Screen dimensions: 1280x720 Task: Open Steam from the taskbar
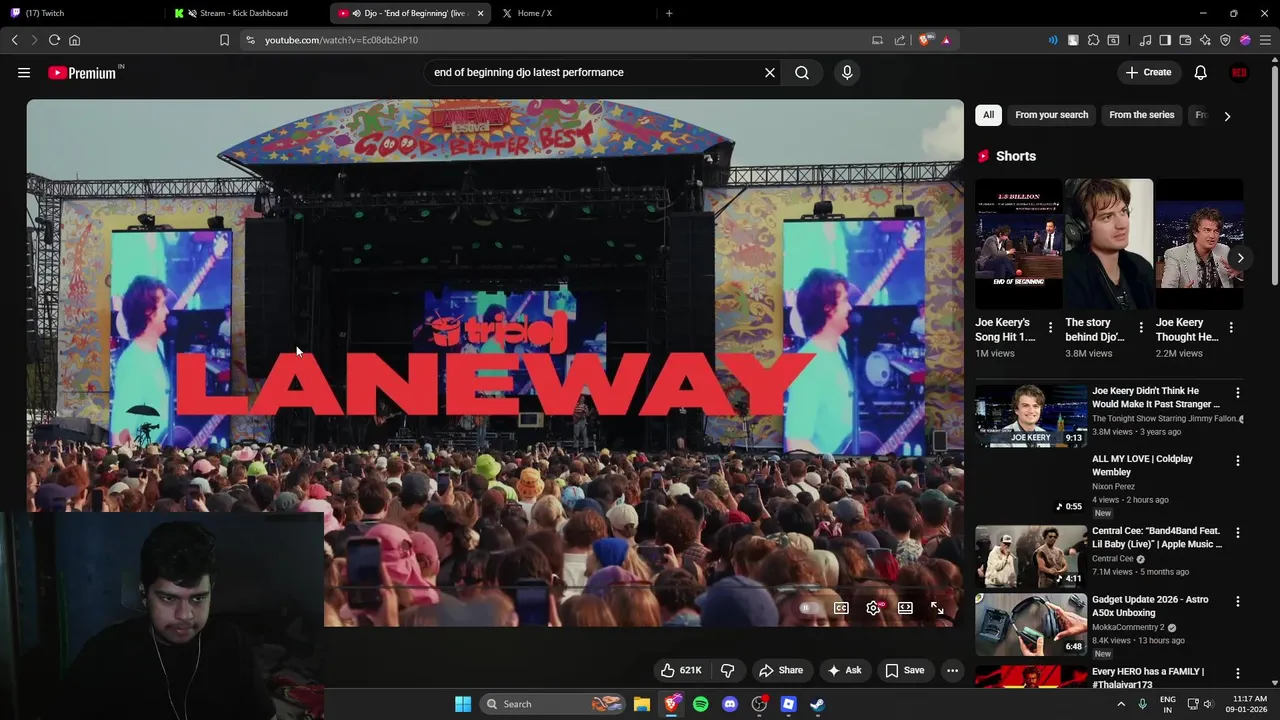[817, 704]
